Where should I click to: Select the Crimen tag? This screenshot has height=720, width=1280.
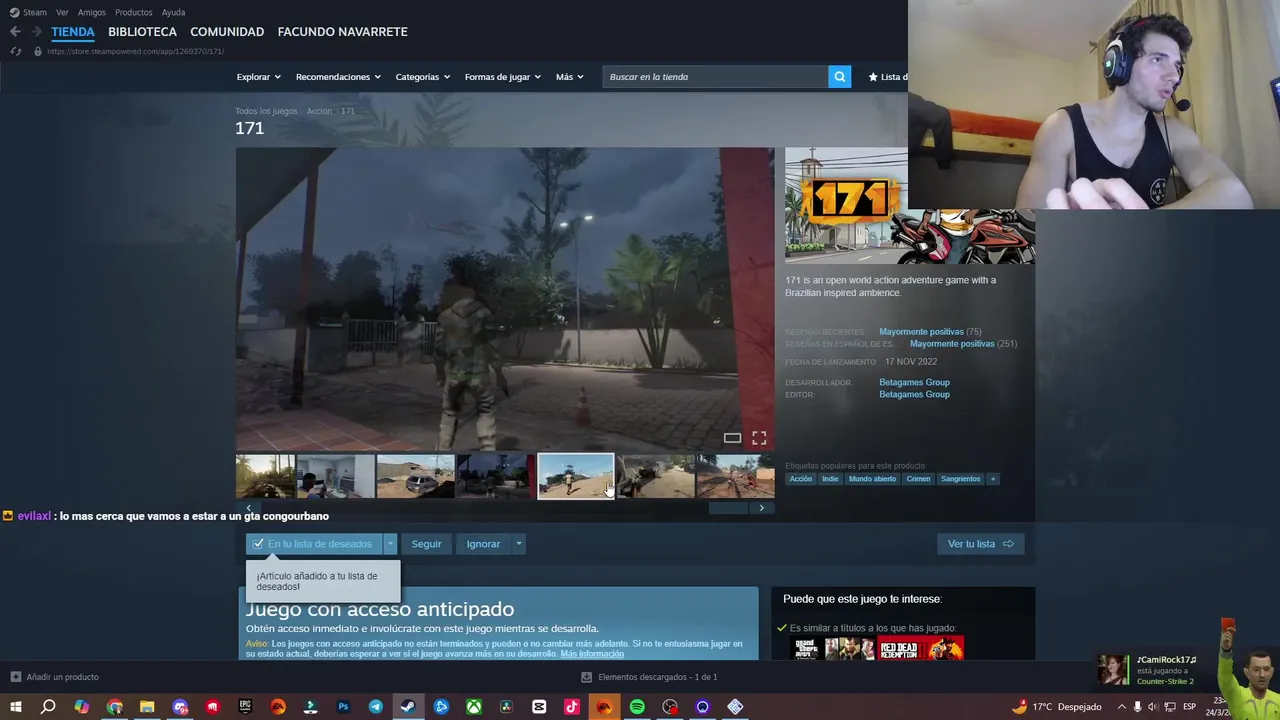click(x=918, y=479)
